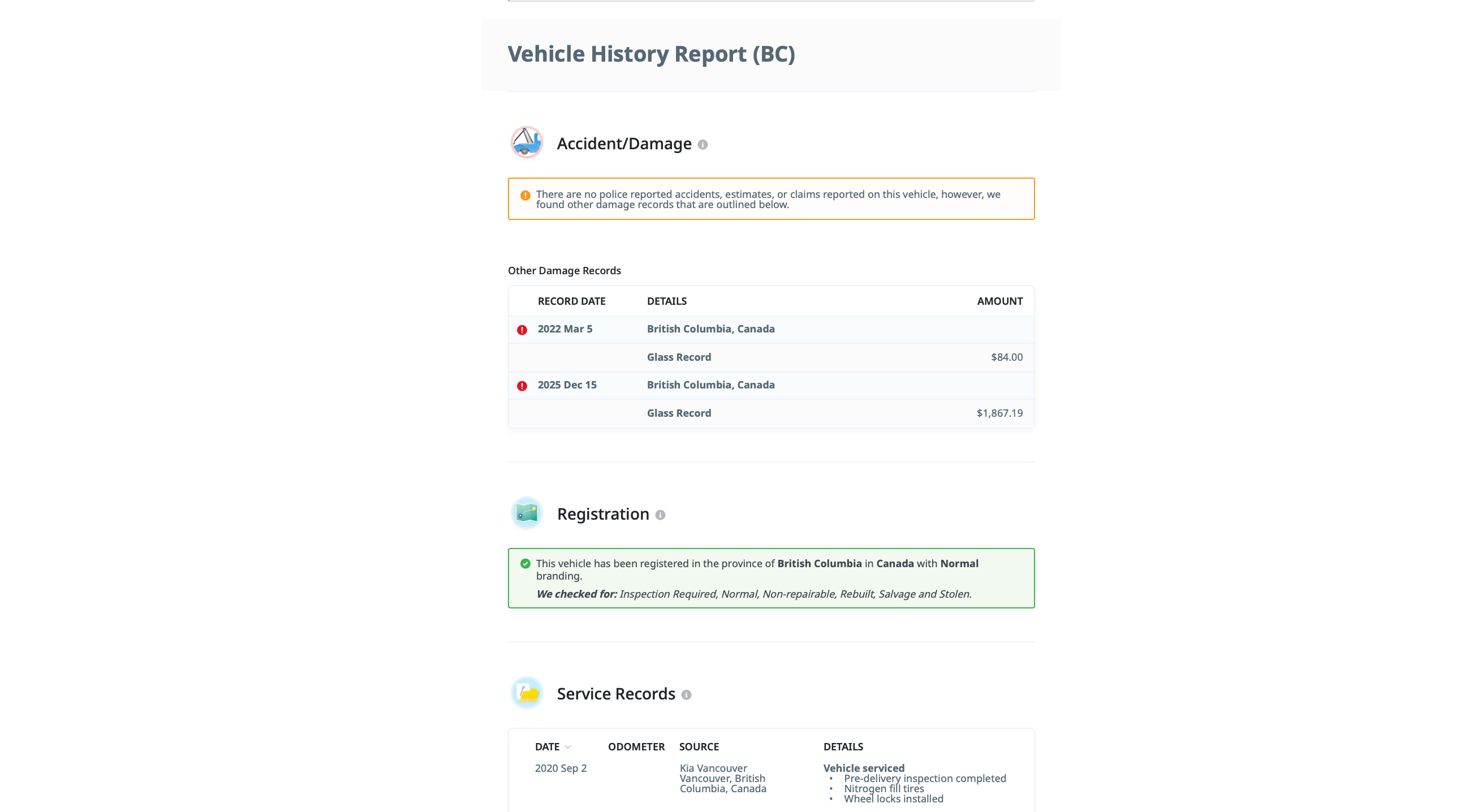The image size is (1465, 812).
Task: Click the info icon beside Service Records
Action: [686, 694]
